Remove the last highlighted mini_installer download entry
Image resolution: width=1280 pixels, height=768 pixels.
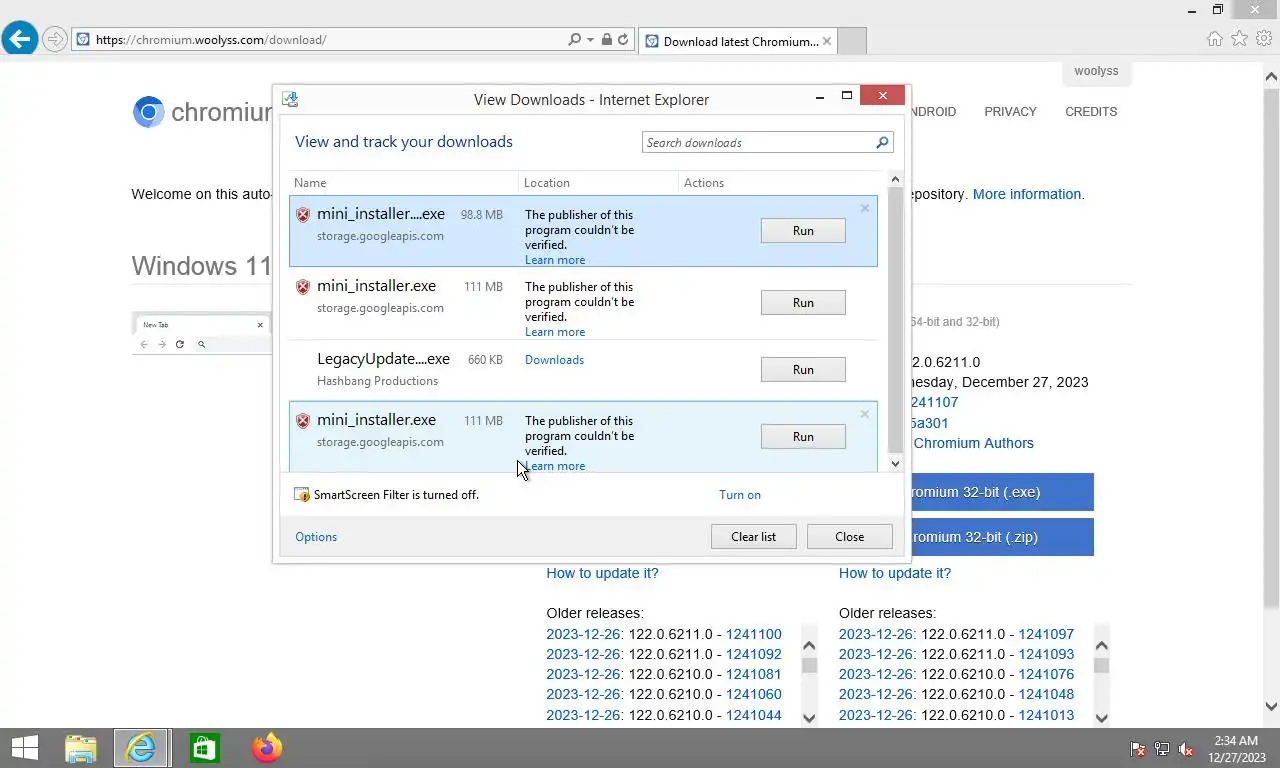(865, 415)
